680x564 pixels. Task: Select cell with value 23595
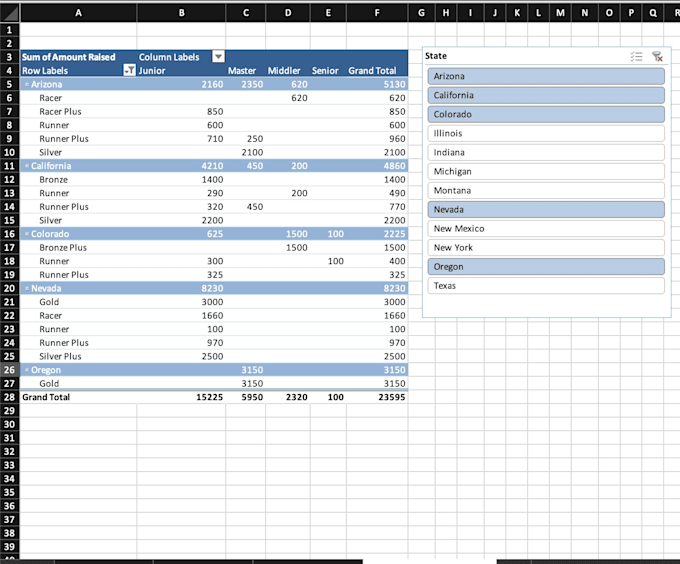coord(377,397)
